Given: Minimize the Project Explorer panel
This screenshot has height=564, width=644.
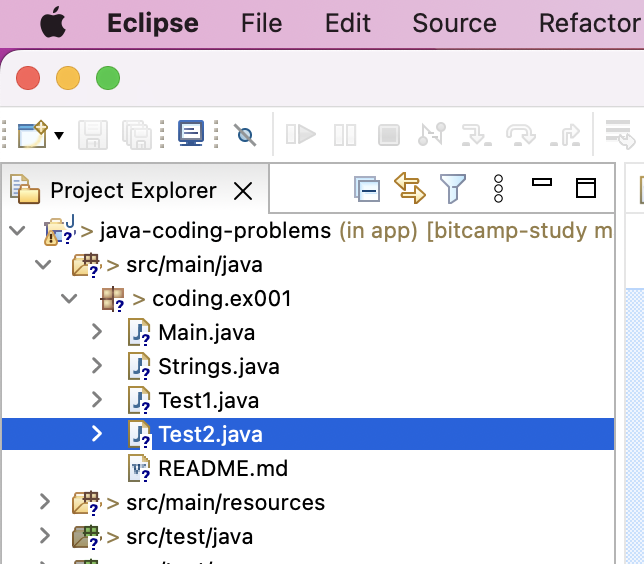Looking at the screenshot, I should (x=542, y=182).
